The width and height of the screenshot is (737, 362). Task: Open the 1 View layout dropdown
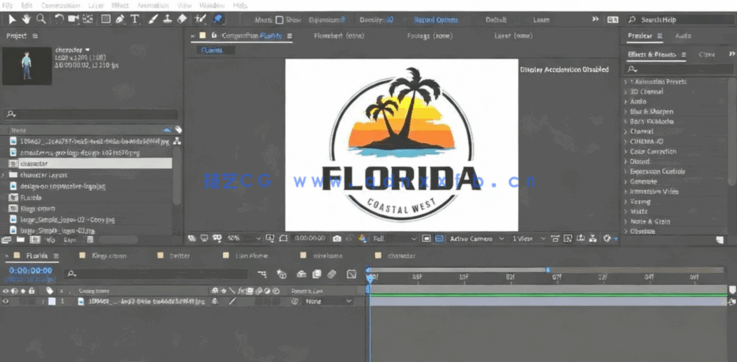[x=529, y=238]
